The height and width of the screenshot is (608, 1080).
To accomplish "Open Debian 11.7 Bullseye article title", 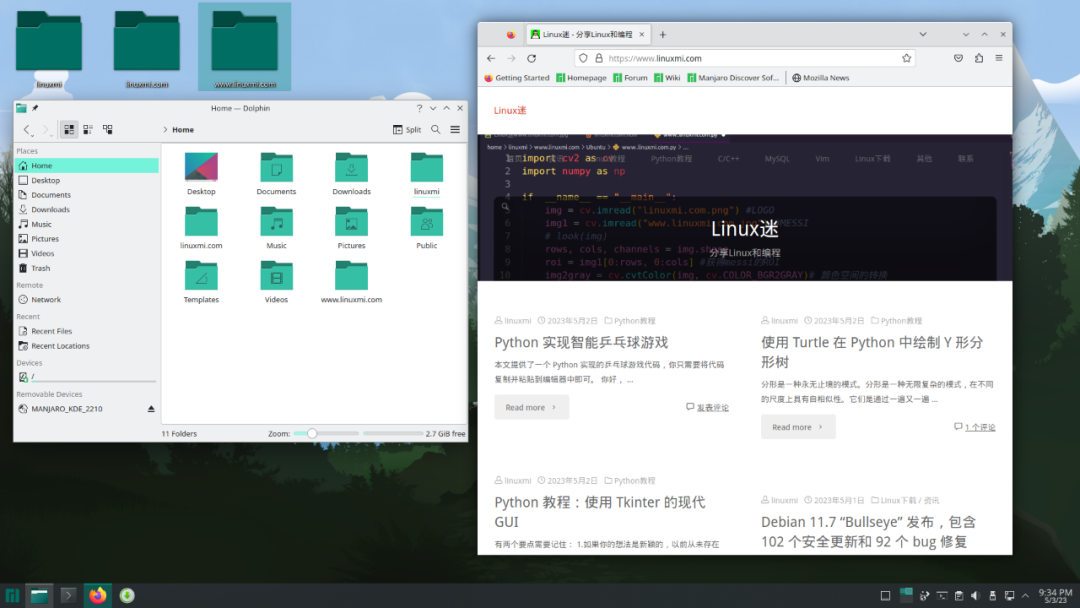I will 869,532.
